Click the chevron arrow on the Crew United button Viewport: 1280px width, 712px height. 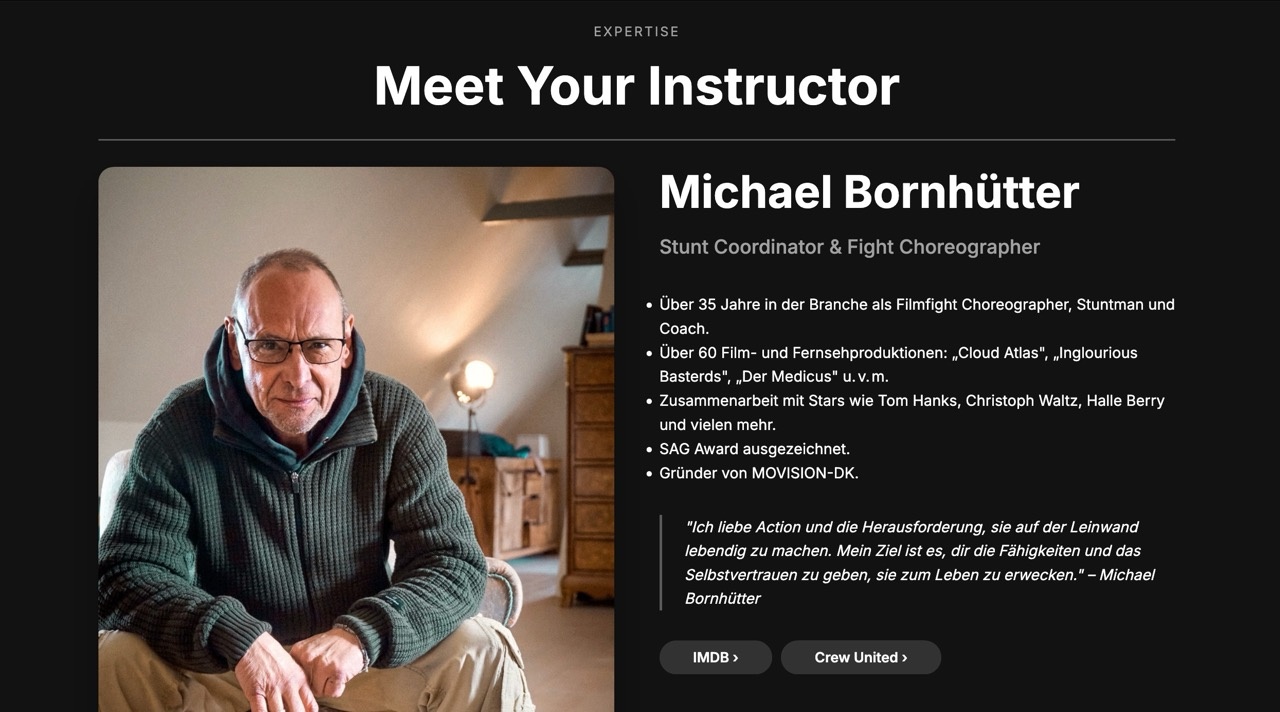903,657
